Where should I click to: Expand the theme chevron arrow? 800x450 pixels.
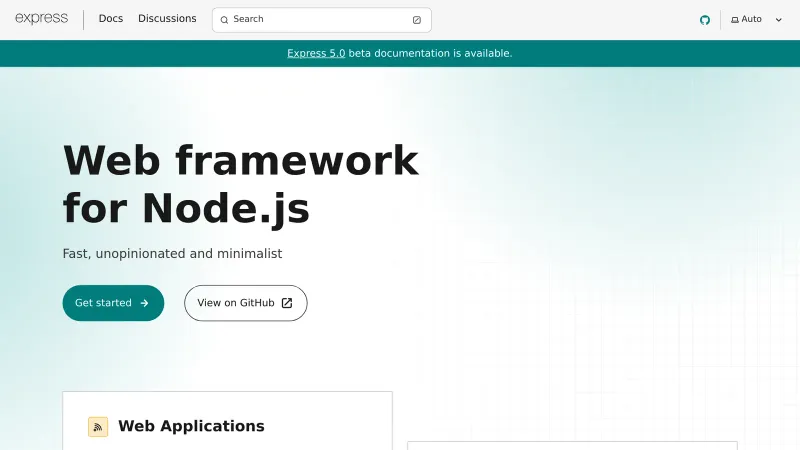779,20
